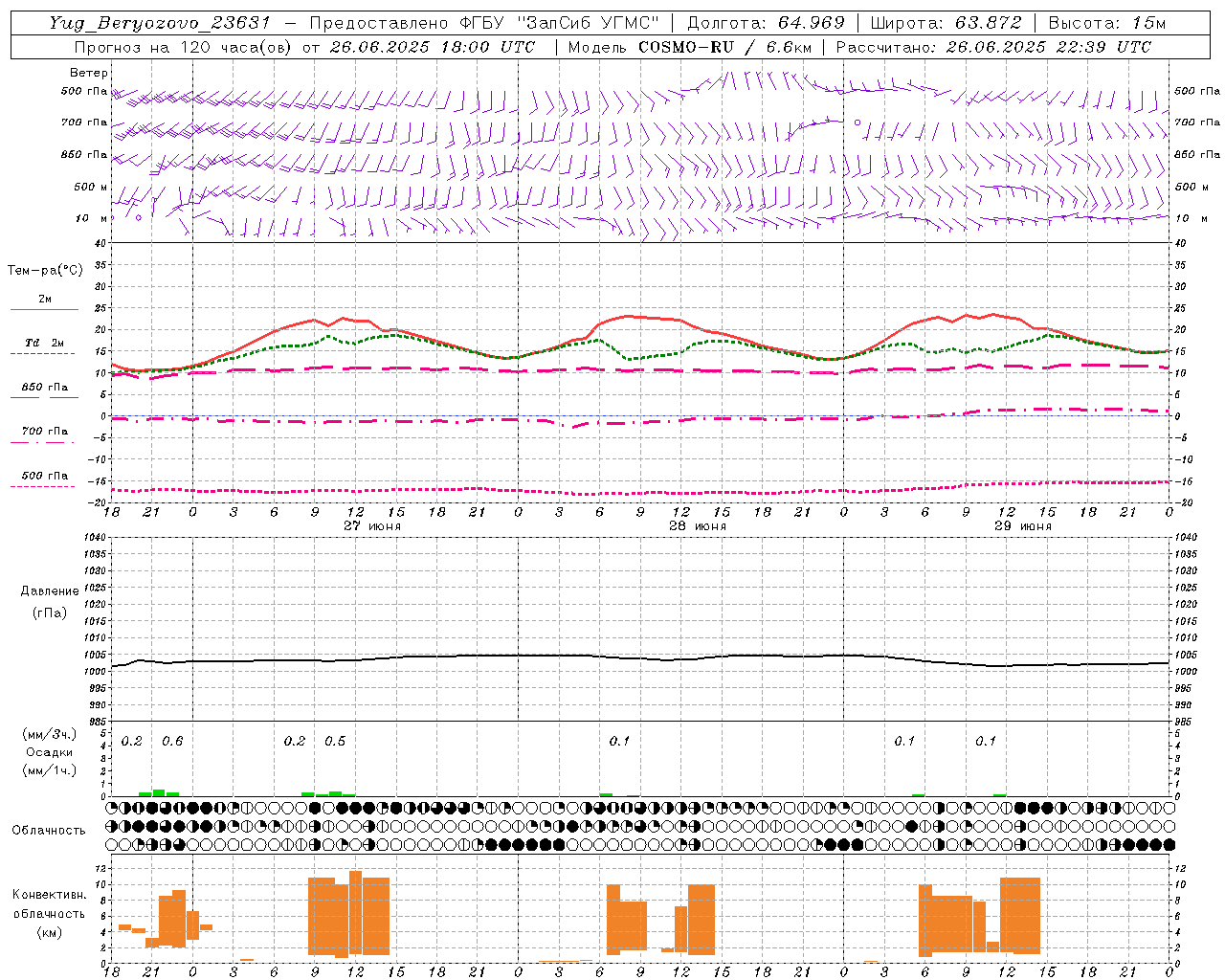Click the Ветер panel label
Viewport: 1225px width, 980px height.
89,73
